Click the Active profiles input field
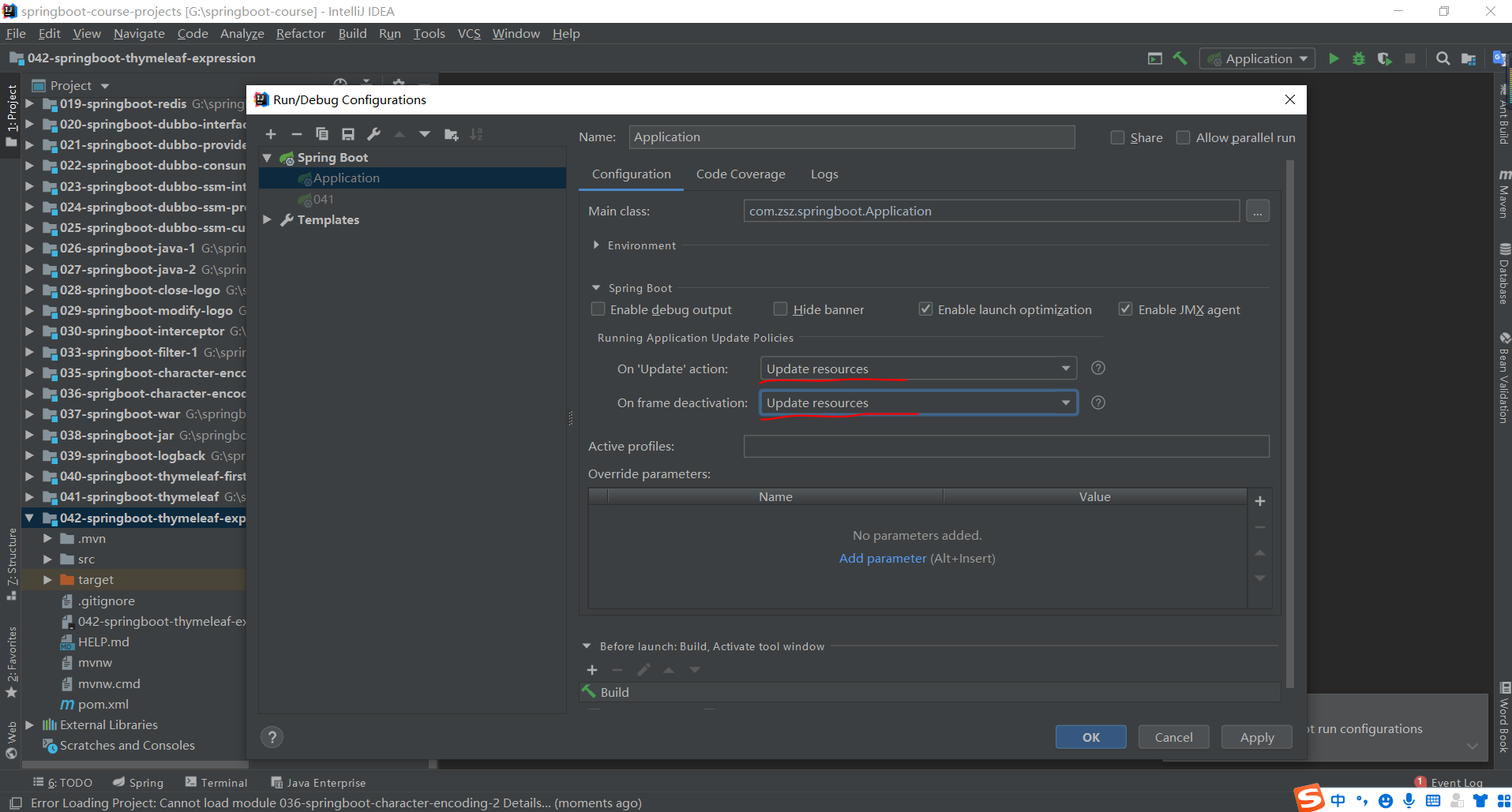1512x812 pixels. (x=1007, y=447)
